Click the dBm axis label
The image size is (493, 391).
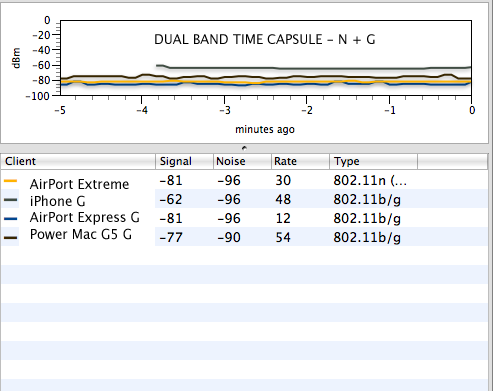(x=16, y=58)
